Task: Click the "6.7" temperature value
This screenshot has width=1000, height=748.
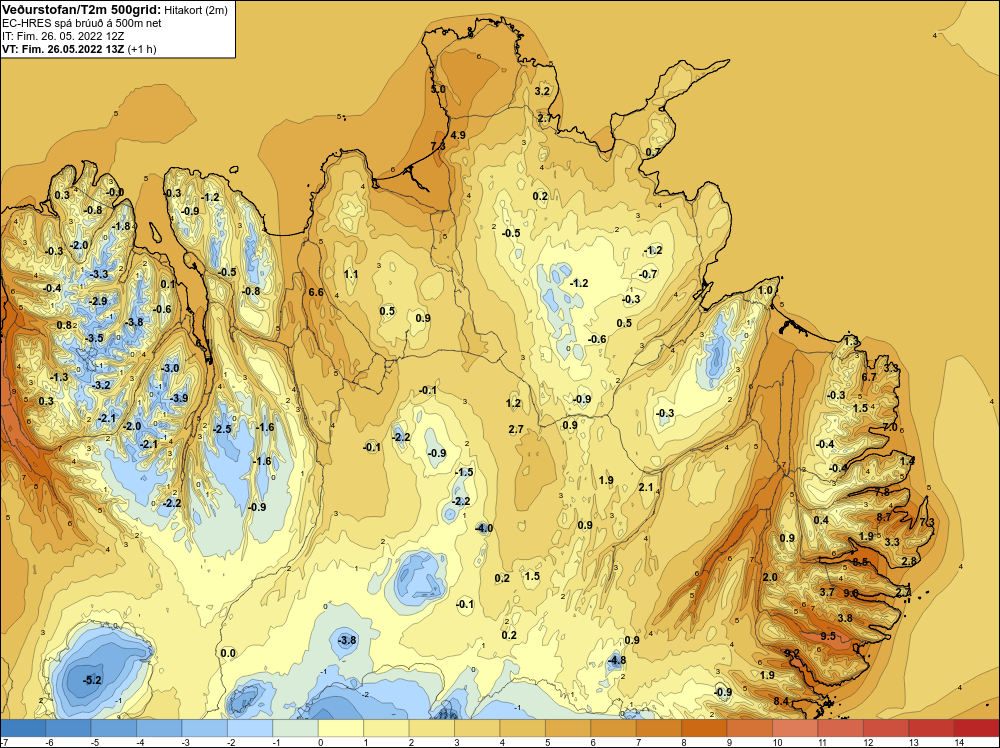Action: [x=869, y=377]
